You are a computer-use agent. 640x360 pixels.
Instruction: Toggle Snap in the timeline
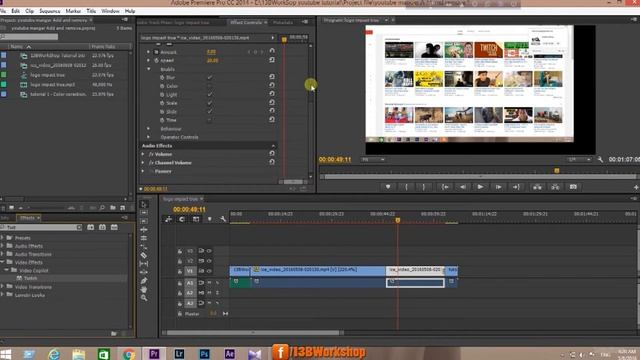182,219
